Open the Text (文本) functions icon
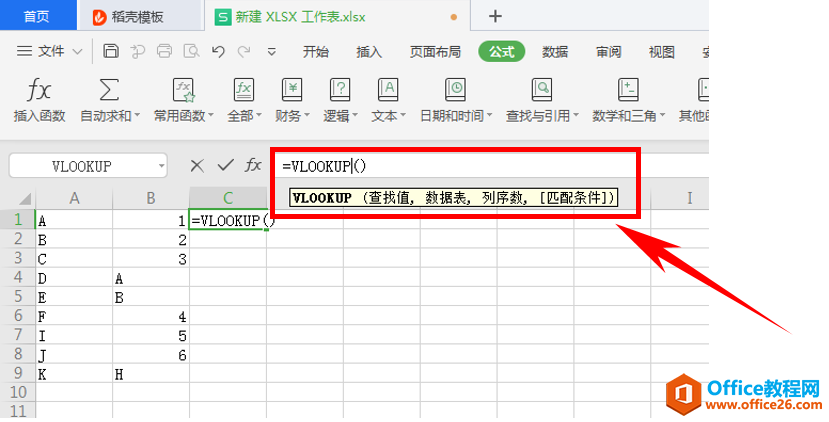The image size is (829, 422). pyautogui.click(x=388, y=90)
